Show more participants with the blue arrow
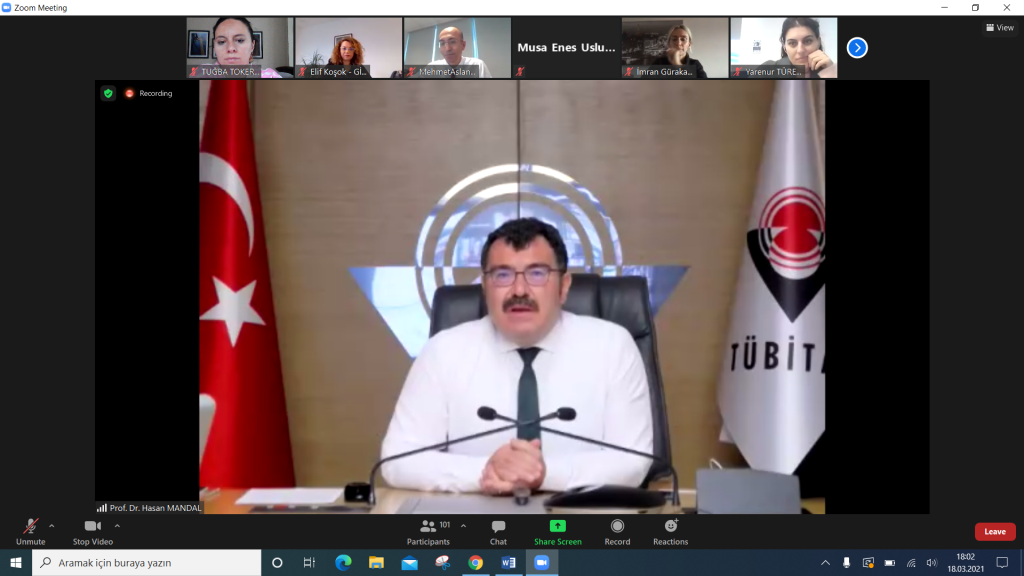1024x576 pixels. click(x=857, y=47)
